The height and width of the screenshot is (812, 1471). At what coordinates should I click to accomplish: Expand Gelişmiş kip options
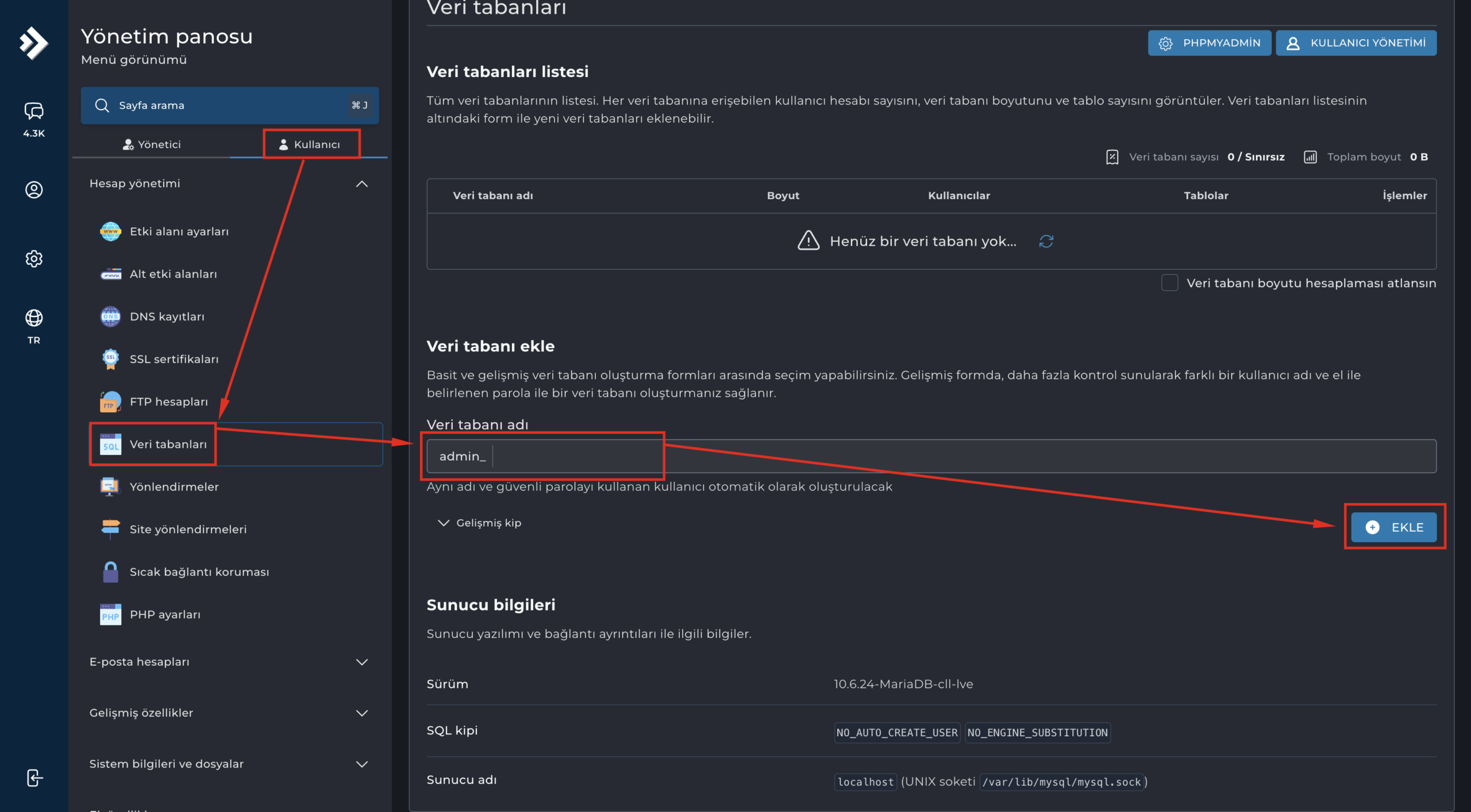coord(480,523)
